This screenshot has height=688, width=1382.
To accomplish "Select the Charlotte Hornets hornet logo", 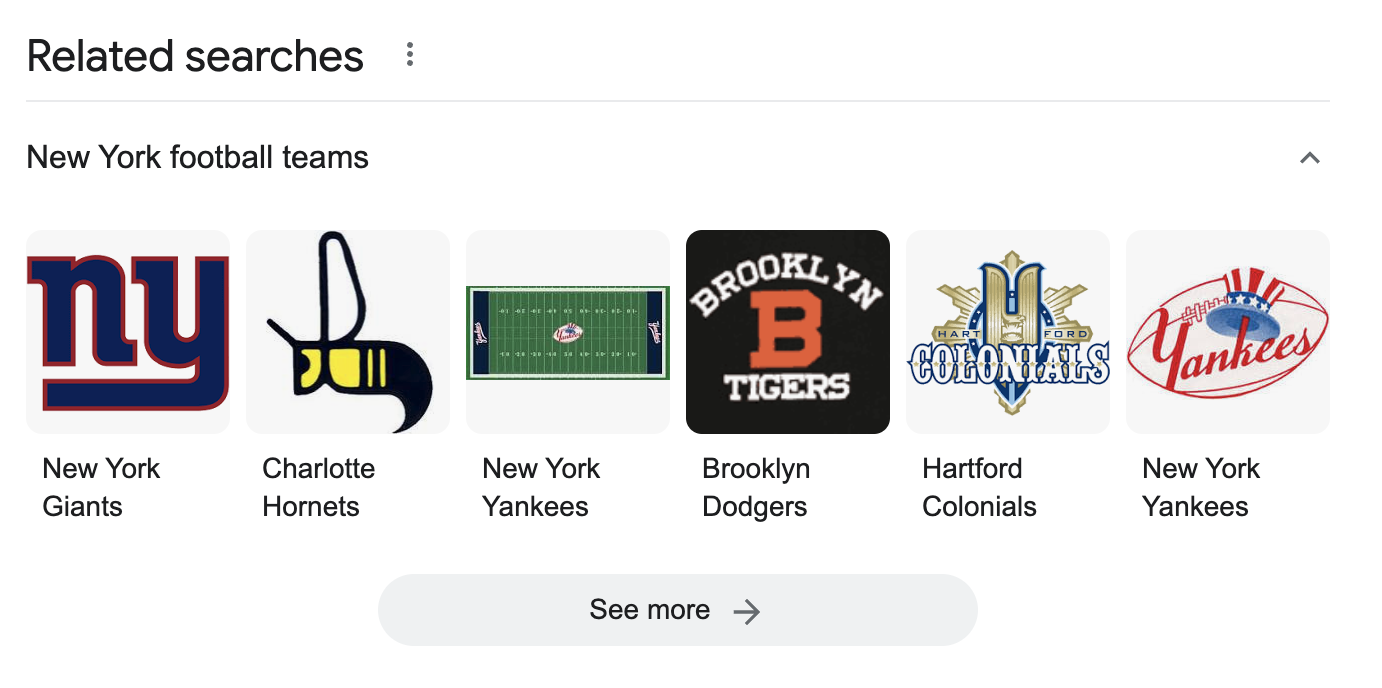I will [348, 332].
